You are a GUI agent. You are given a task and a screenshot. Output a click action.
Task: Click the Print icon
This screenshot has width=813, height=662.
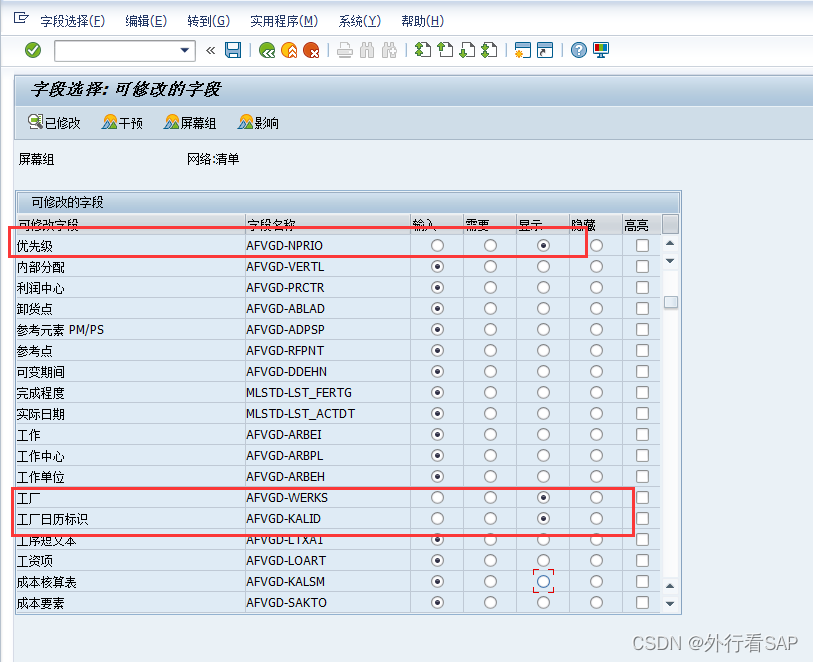coord(345,50)
